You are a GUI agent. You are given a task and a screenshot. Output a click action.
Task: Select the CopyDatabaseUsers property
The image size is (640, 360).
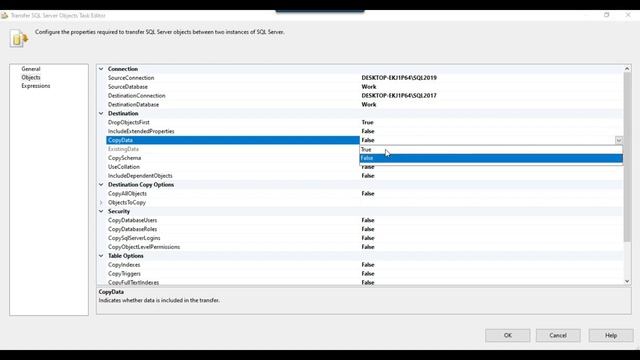click(132, 220)
